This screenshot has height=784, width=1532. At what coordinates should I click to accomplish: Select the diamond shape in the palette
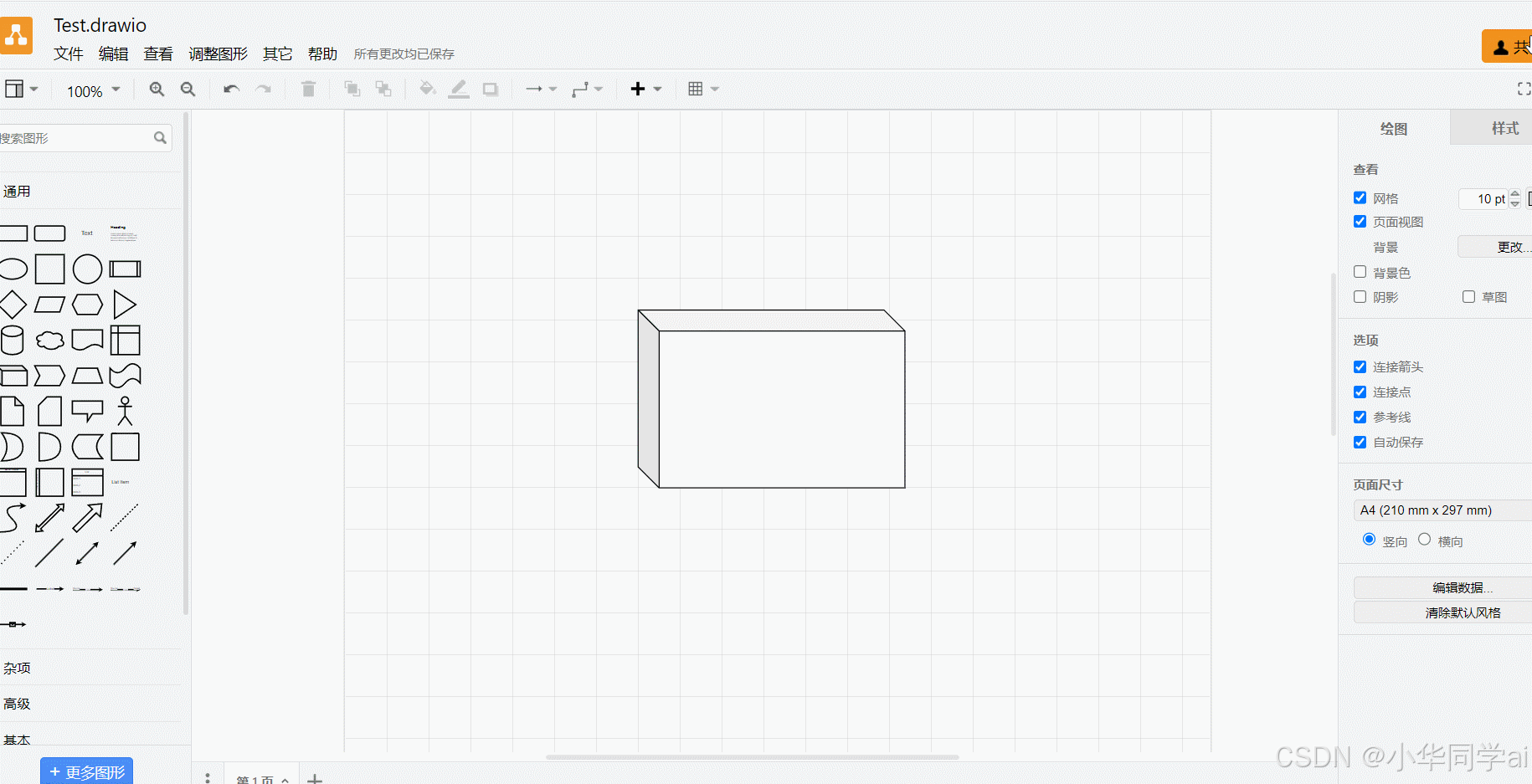tap(13, 305)
